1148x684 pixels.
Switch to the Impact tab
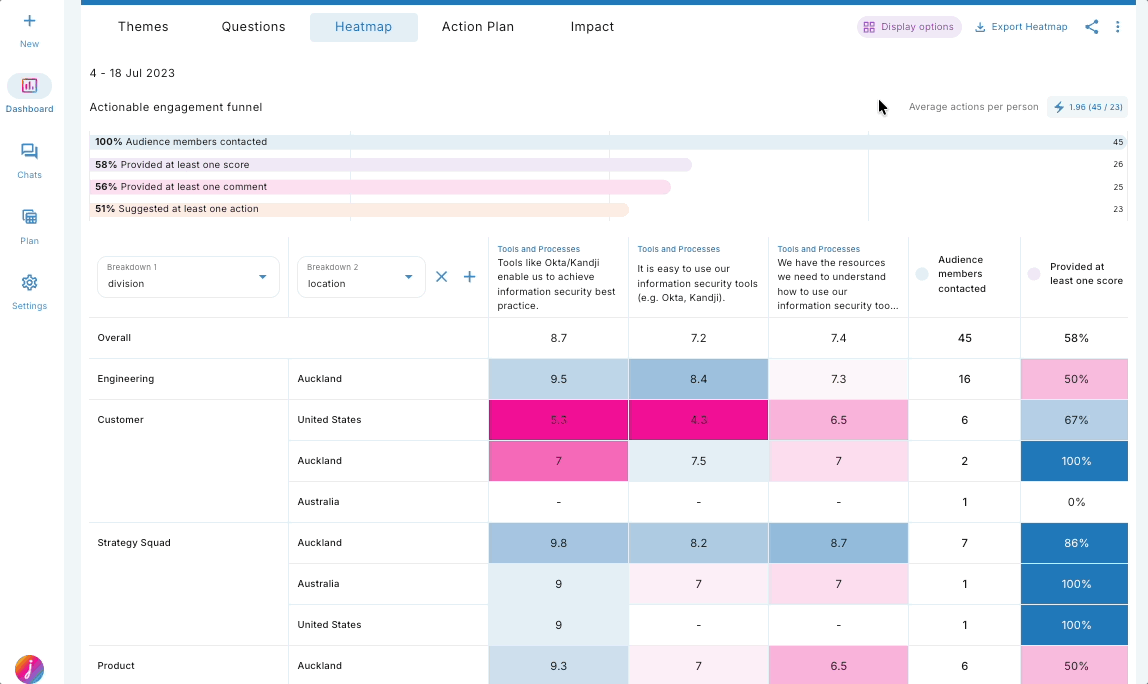(592, 27)
